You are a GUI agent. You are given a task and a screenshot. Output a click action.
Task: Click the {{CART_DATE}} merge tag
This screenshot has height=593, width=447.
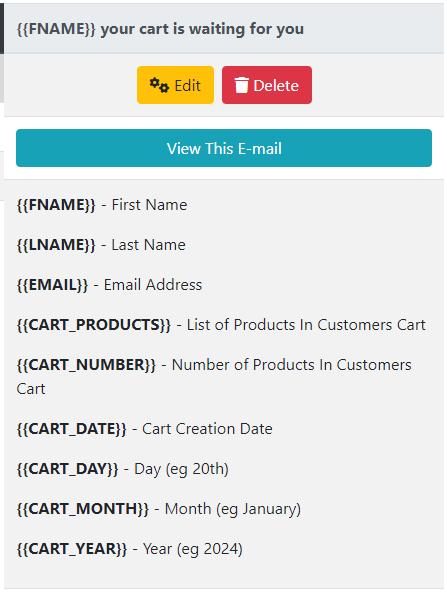pos(71,429)
